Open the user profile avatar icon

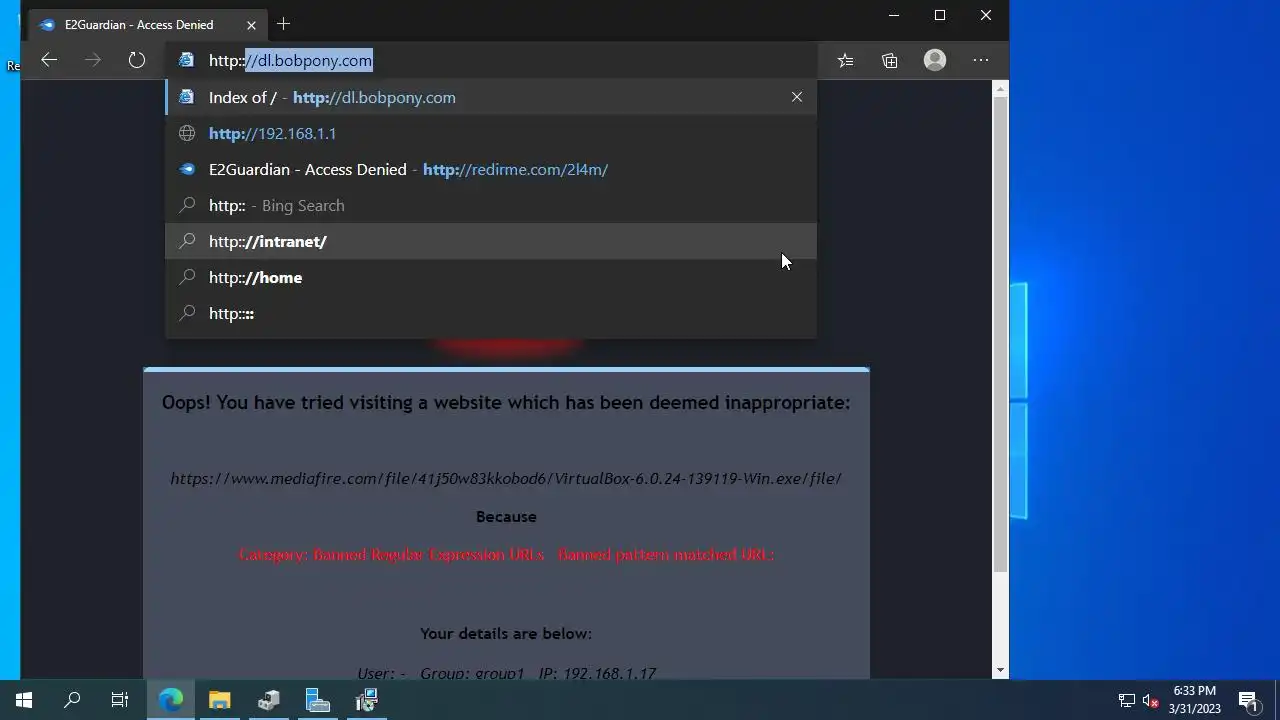click(935, 61)
